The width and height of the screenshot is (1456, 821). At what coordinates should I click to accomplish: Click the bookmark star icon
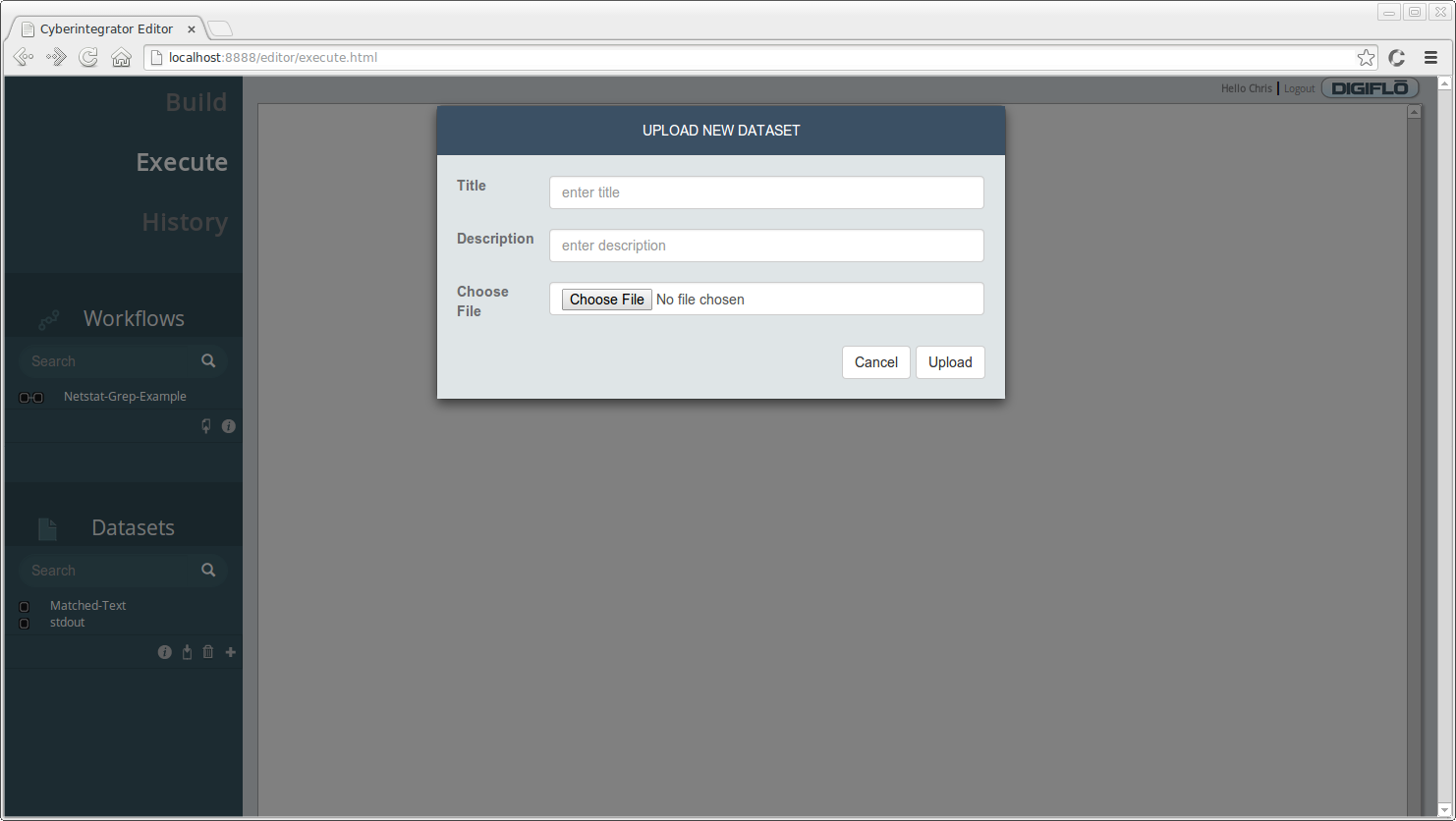pyautogui.click(x=1366, y=57)
